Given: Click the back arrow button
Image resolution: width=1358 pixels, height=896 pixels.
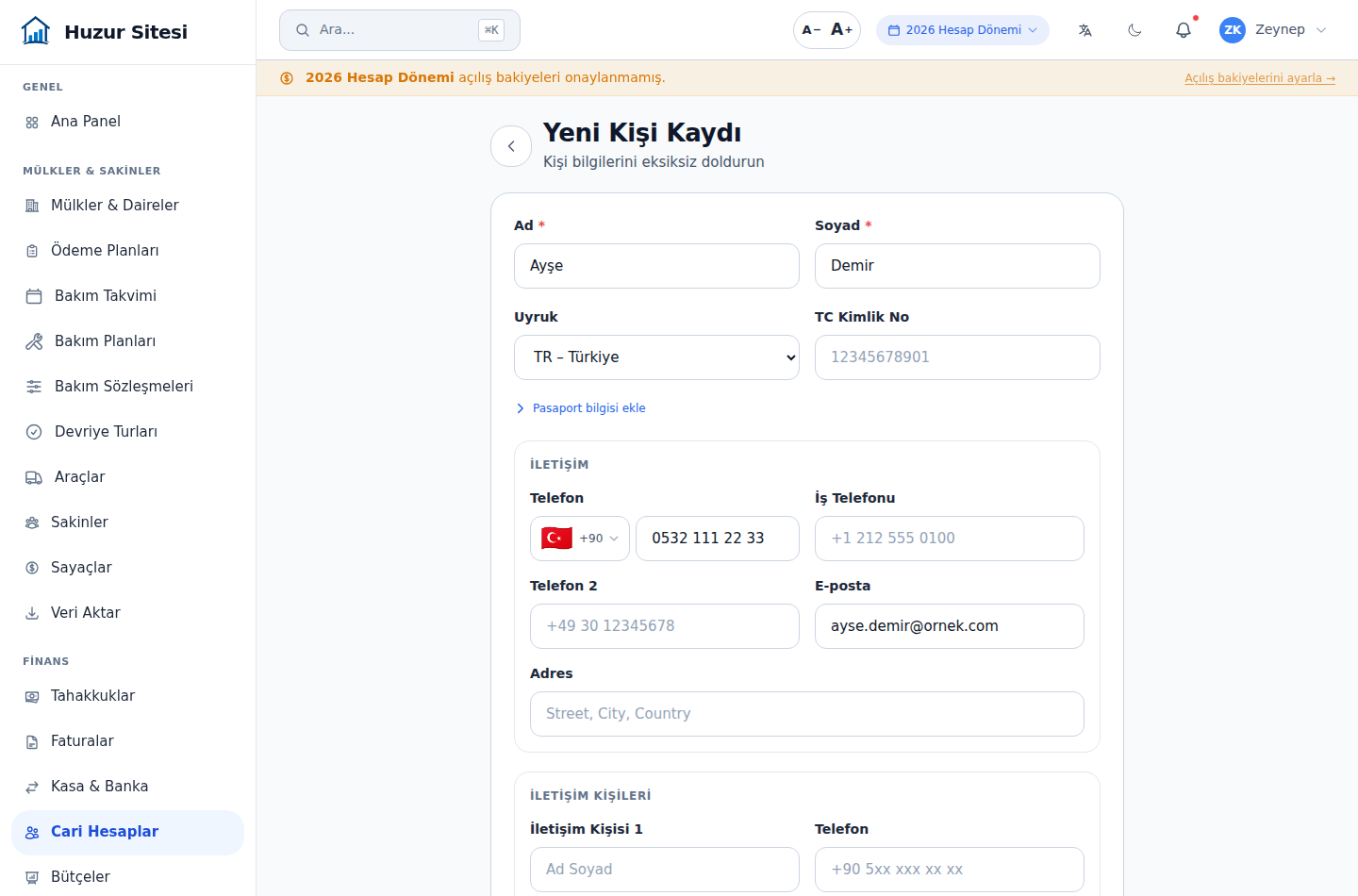Looking at the screenshot, I should [x=511, y=146].
